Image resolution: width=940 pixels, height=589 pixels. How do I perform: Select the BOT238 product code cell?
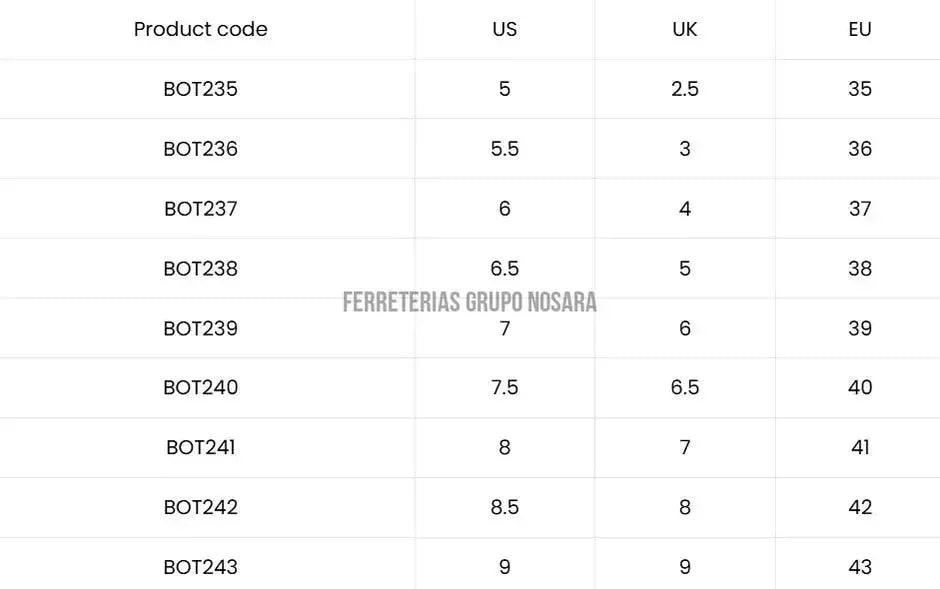(x=201, y=268)
